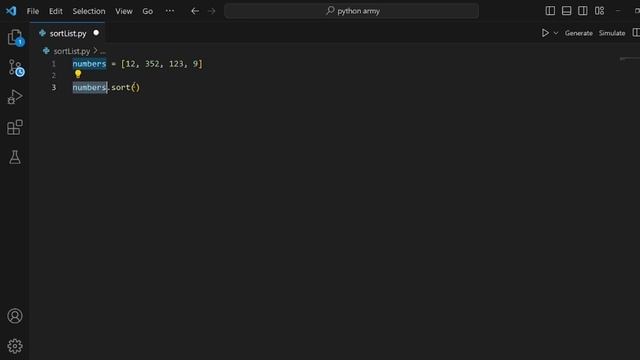Viewport: 640px width, 360px height.
Task: Go forward with the right arrow
Action: (x=211, y=11)
